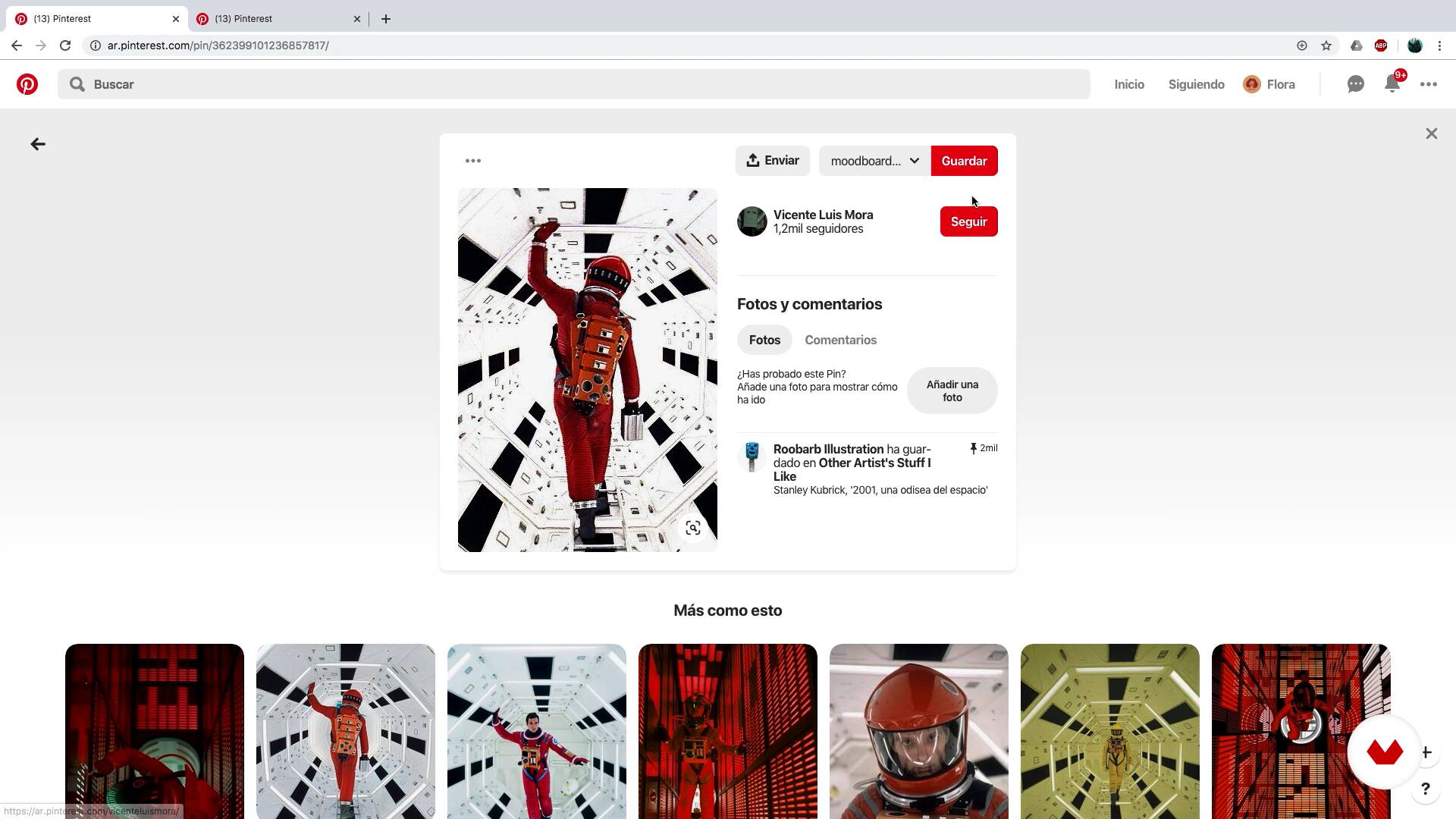1456x819 pixels.
Task: Click the browser address bar URL
Action: point(218,45)
